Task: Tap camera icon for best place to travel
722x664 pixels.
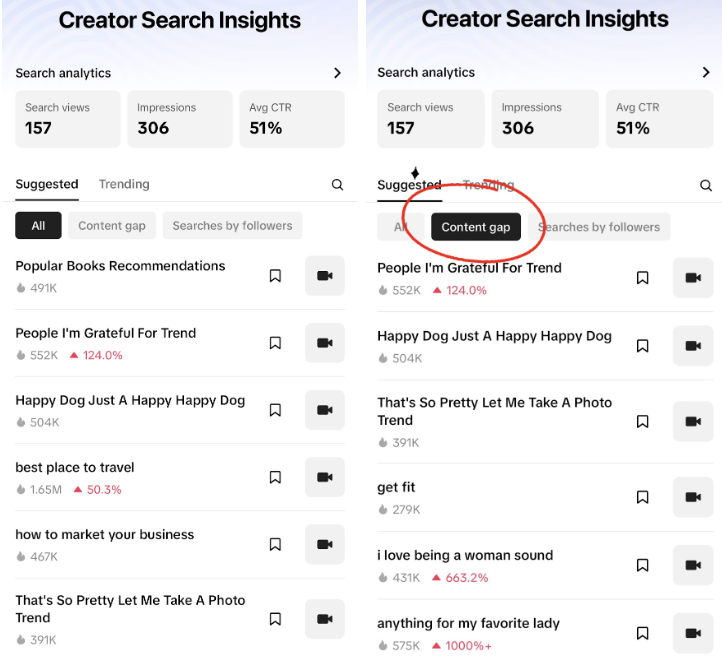Action: click(x=325, y=477)
